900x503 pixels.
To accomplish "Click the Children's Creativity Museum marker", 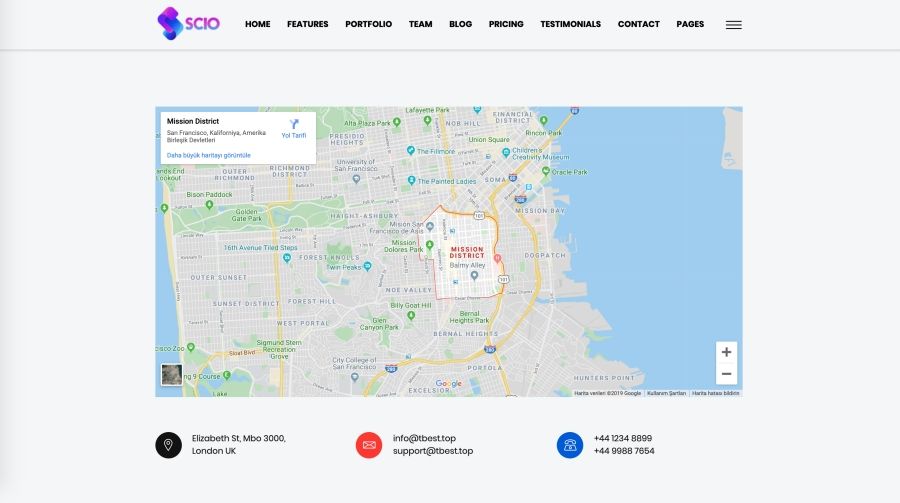I will click(x=506, y=152).
